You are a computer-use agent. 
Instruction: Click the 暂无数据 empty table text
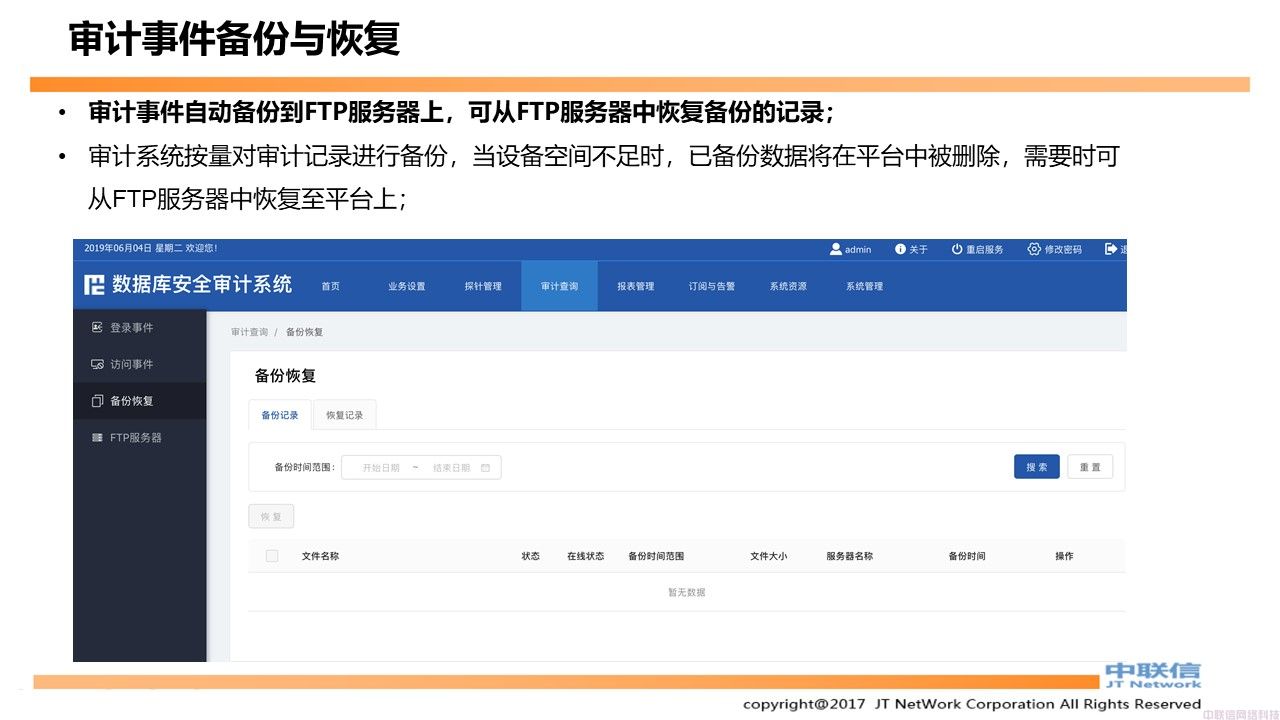[686, 592]
